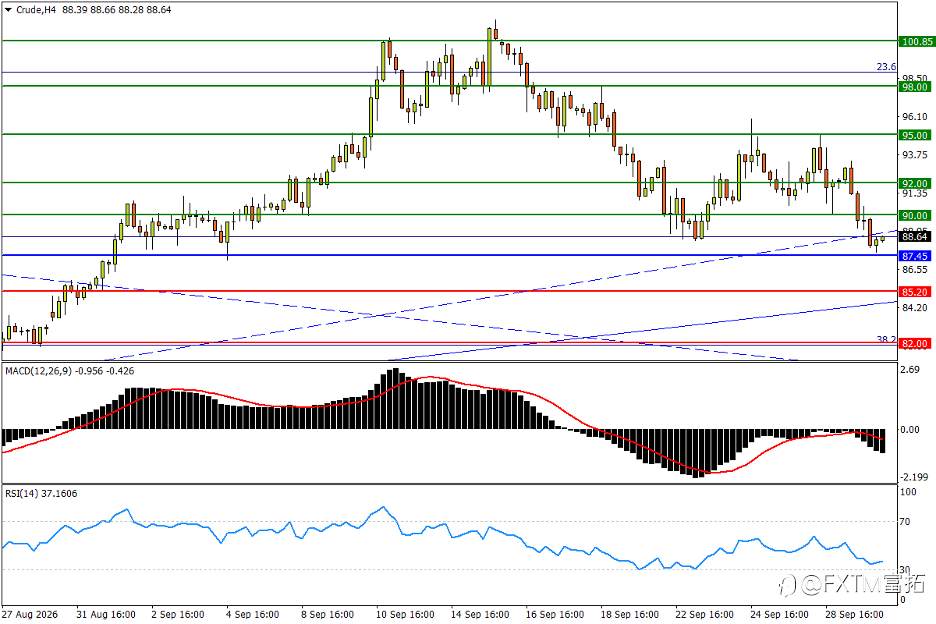936x624 pixels.
Task: Select the green 95.00 level tag
Action: tap(915, 135)
